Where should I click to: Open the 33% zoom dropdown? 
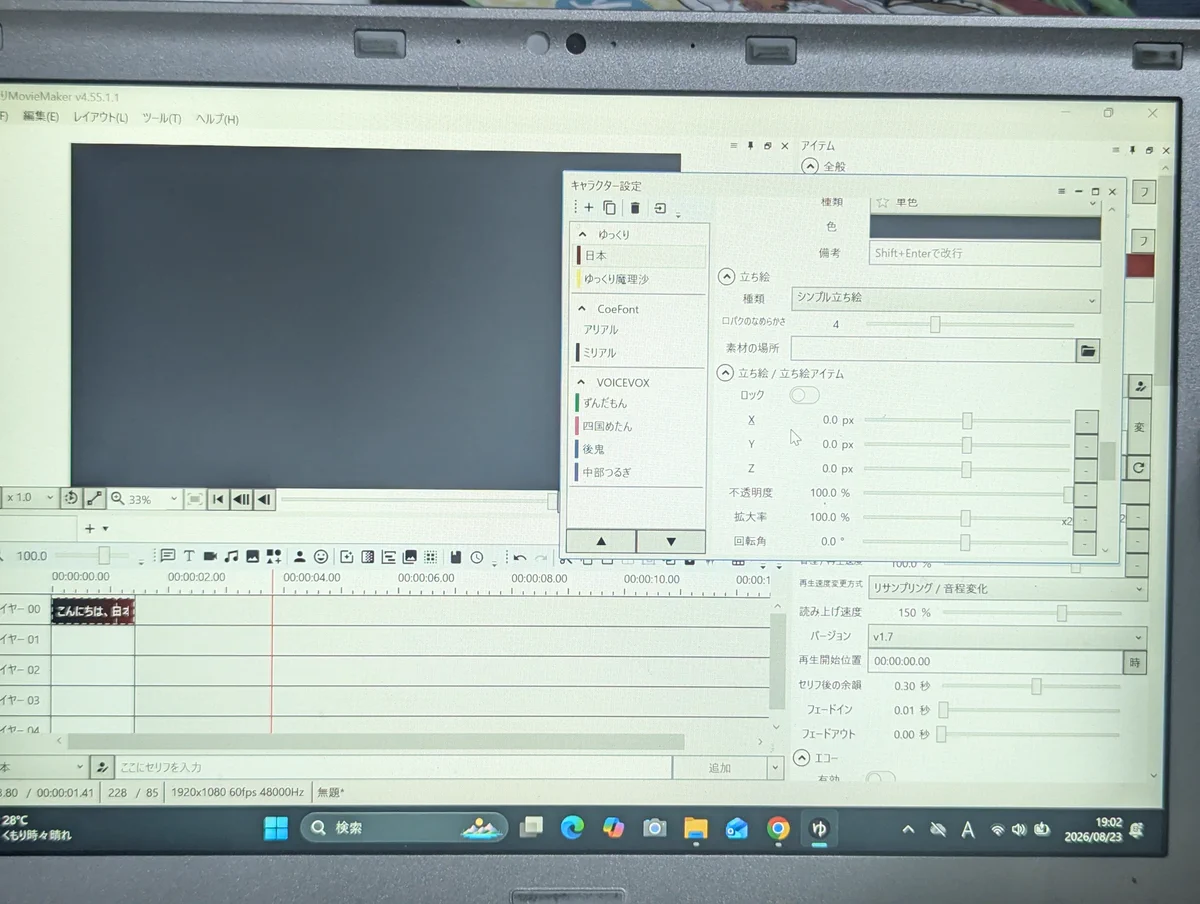click(x=145, y=499)
